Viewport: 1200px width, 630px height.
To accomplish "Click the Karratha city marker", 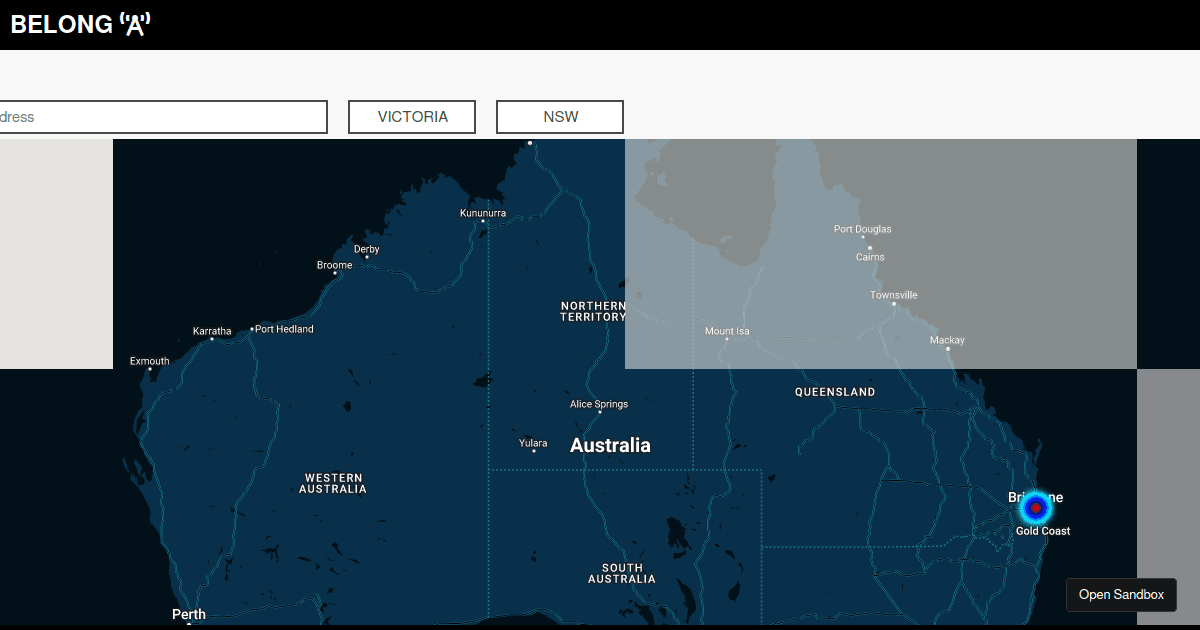I will coord(212,338).
